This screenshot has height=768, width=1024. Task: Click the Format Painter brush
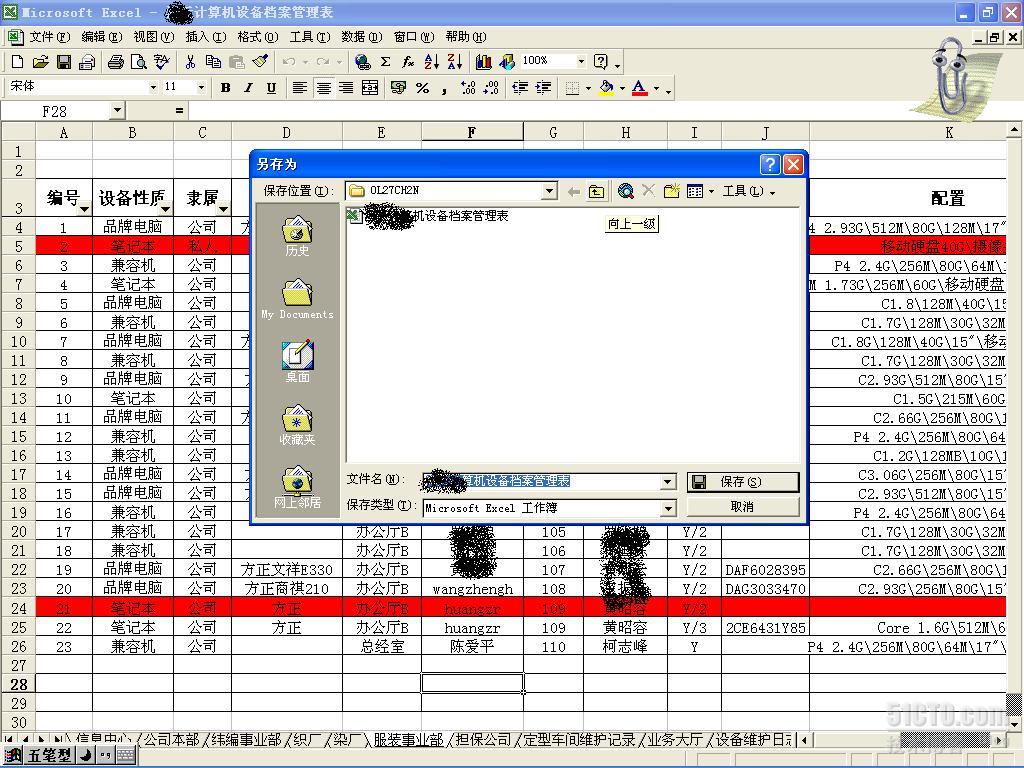pos(260,62)
